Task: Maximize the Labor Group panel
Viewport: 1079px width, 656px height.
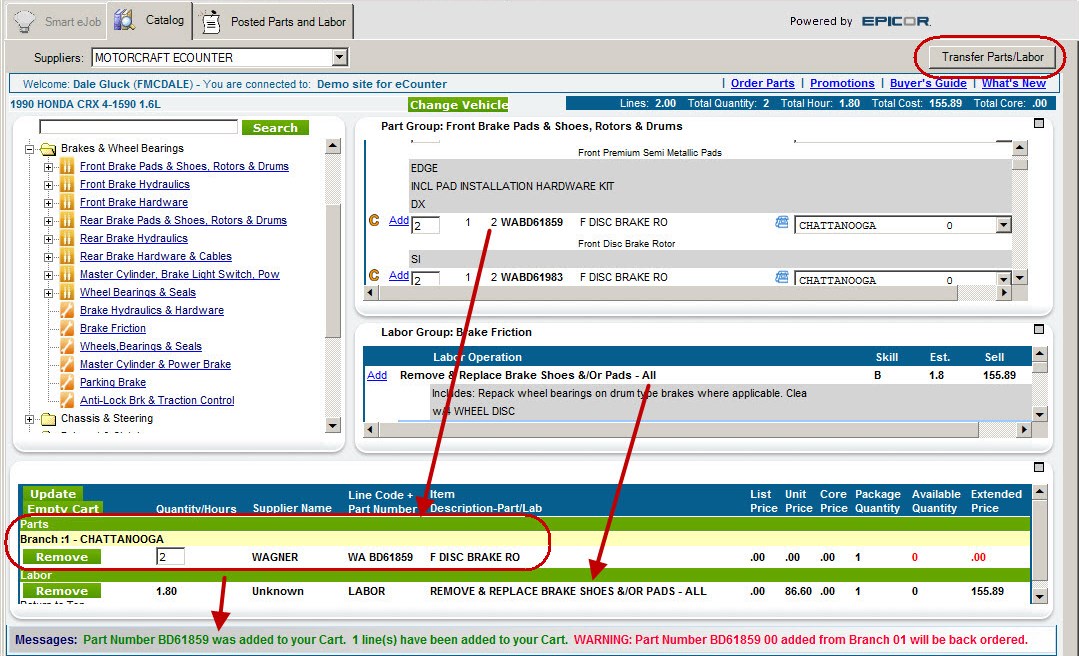Action: coord(1039,329)
